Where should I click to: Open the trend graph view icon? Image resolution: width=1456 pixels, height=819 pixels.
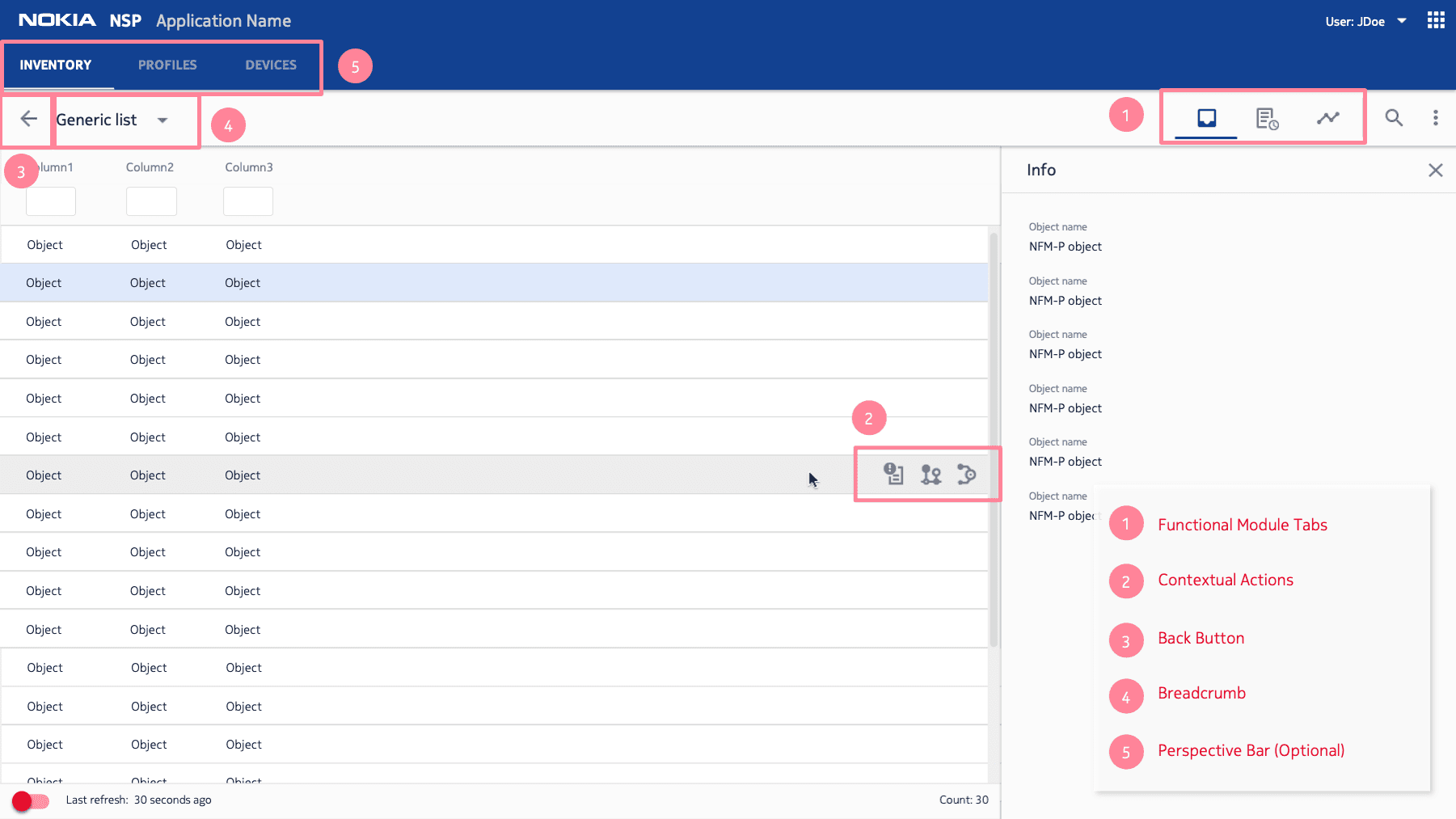(x=1328, y=117)
